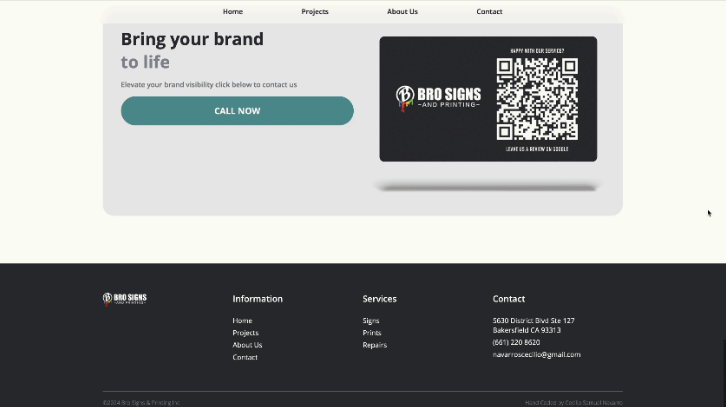Select Contact in the top navigation
726x407 pixels.
[x=489, y=12]
